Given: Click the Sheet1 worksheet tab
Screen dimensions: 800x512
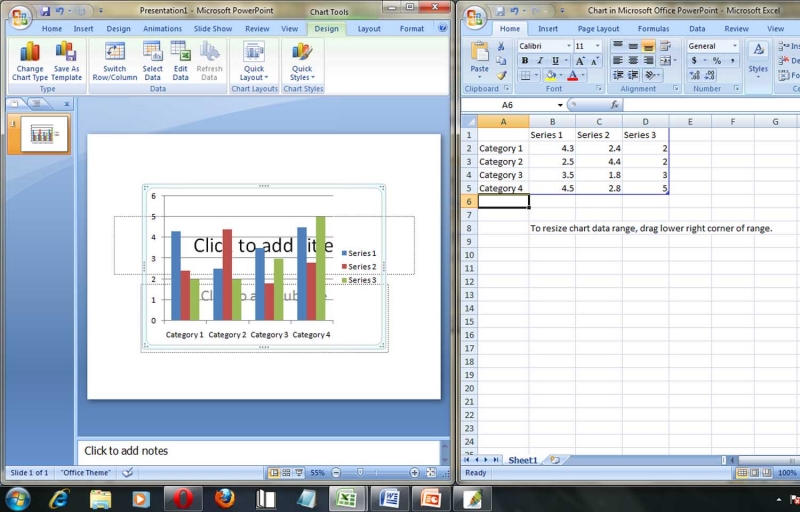Looking at the screenshot, I should [x=522, y=460].
